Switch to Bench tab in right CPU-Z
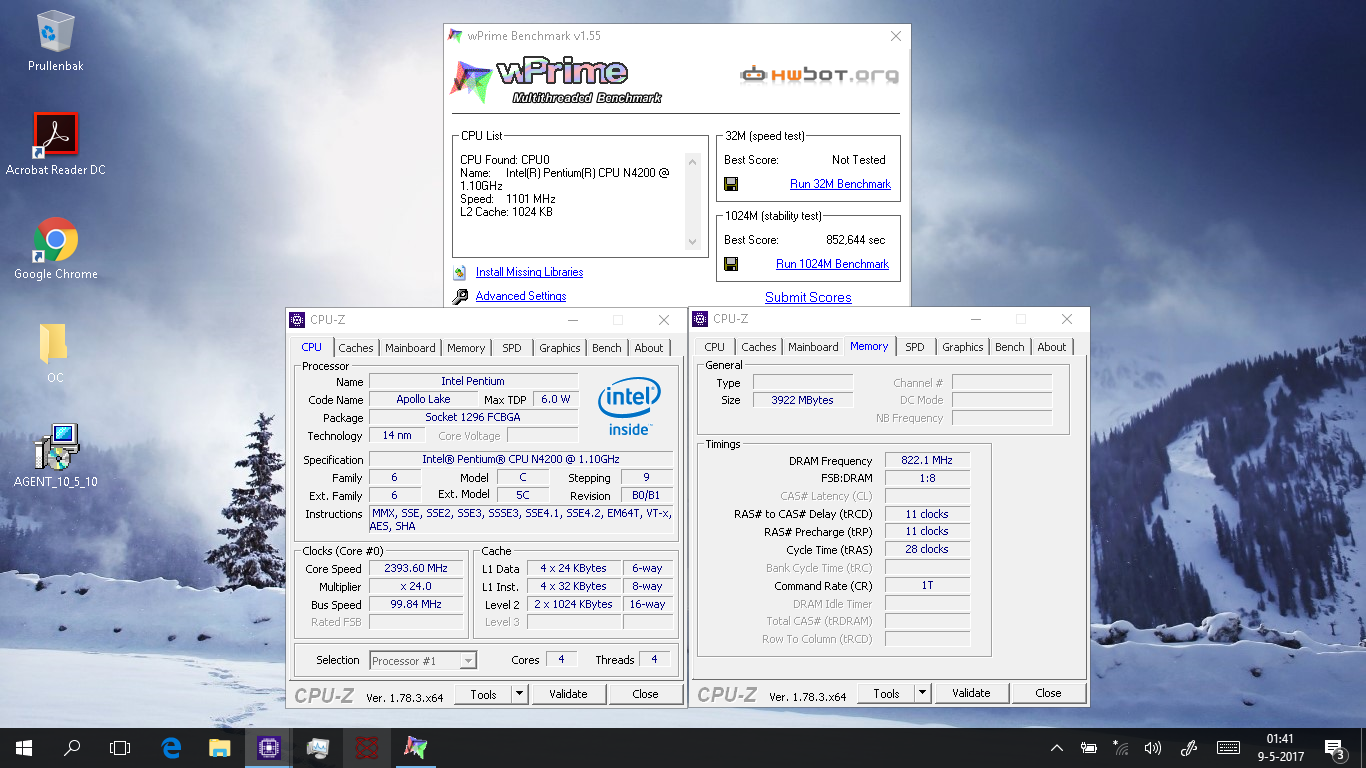Image resolution: width=1366 pixels, height=768 pixels. coord(1010,347)
